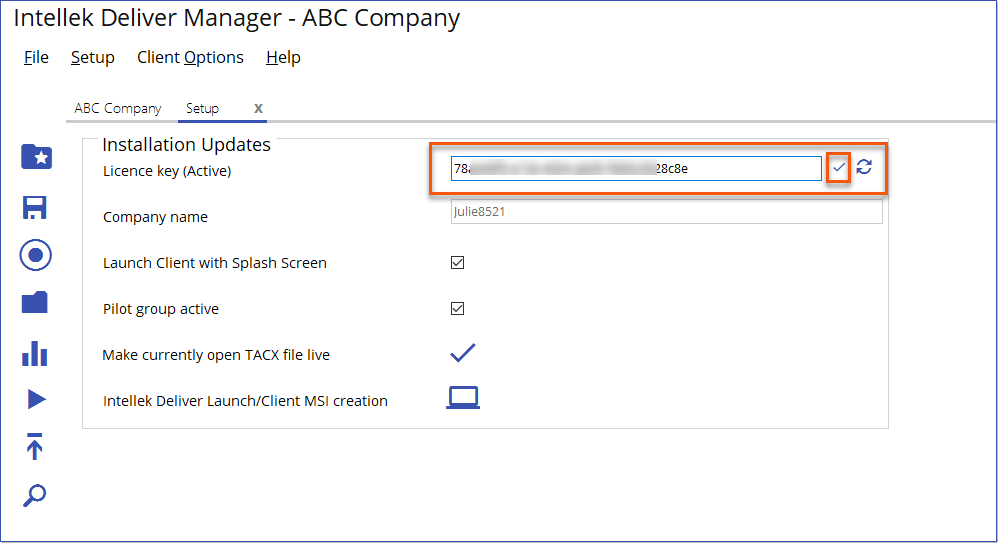
Task: Validate licence key with checkmark icon
Action: [839, 168]
